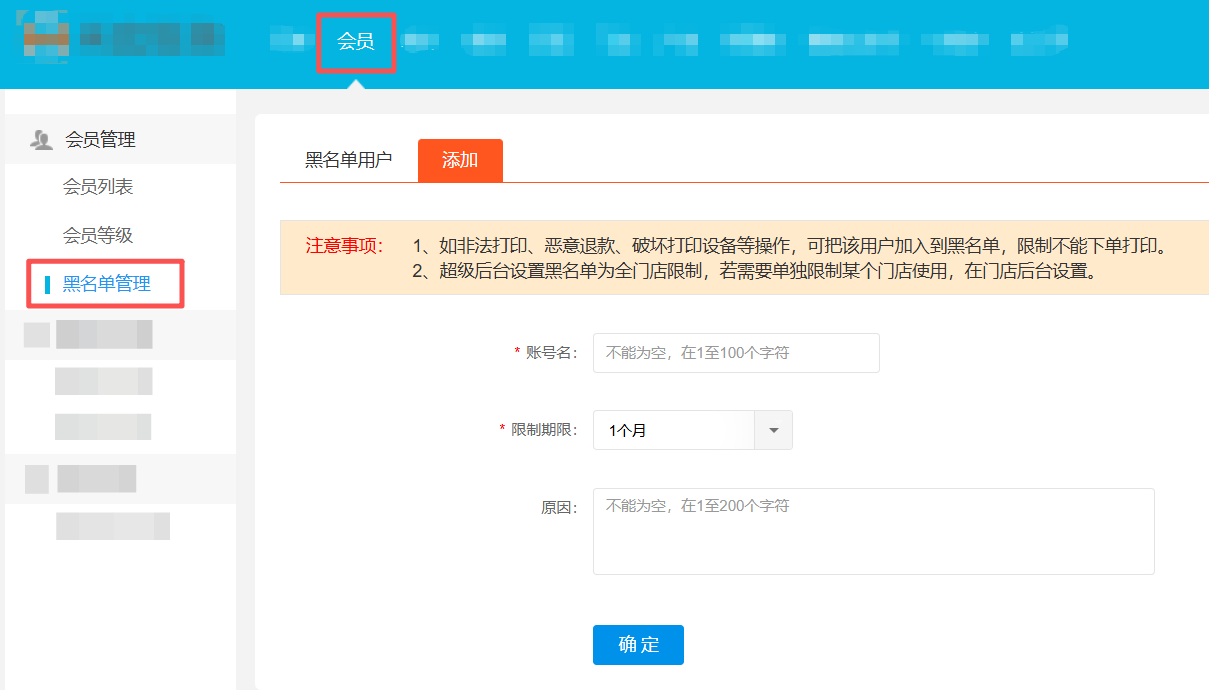Click the 原因 field label
Viewport: 1209px width, 690px height.
point(559,507)
